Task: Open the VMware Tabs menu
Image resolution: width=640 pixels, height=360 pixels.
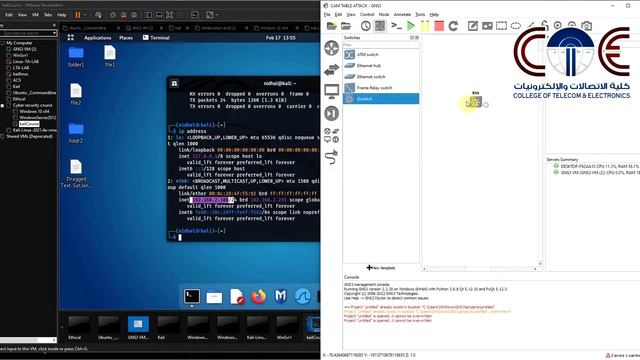Action: tap(48, 15)
